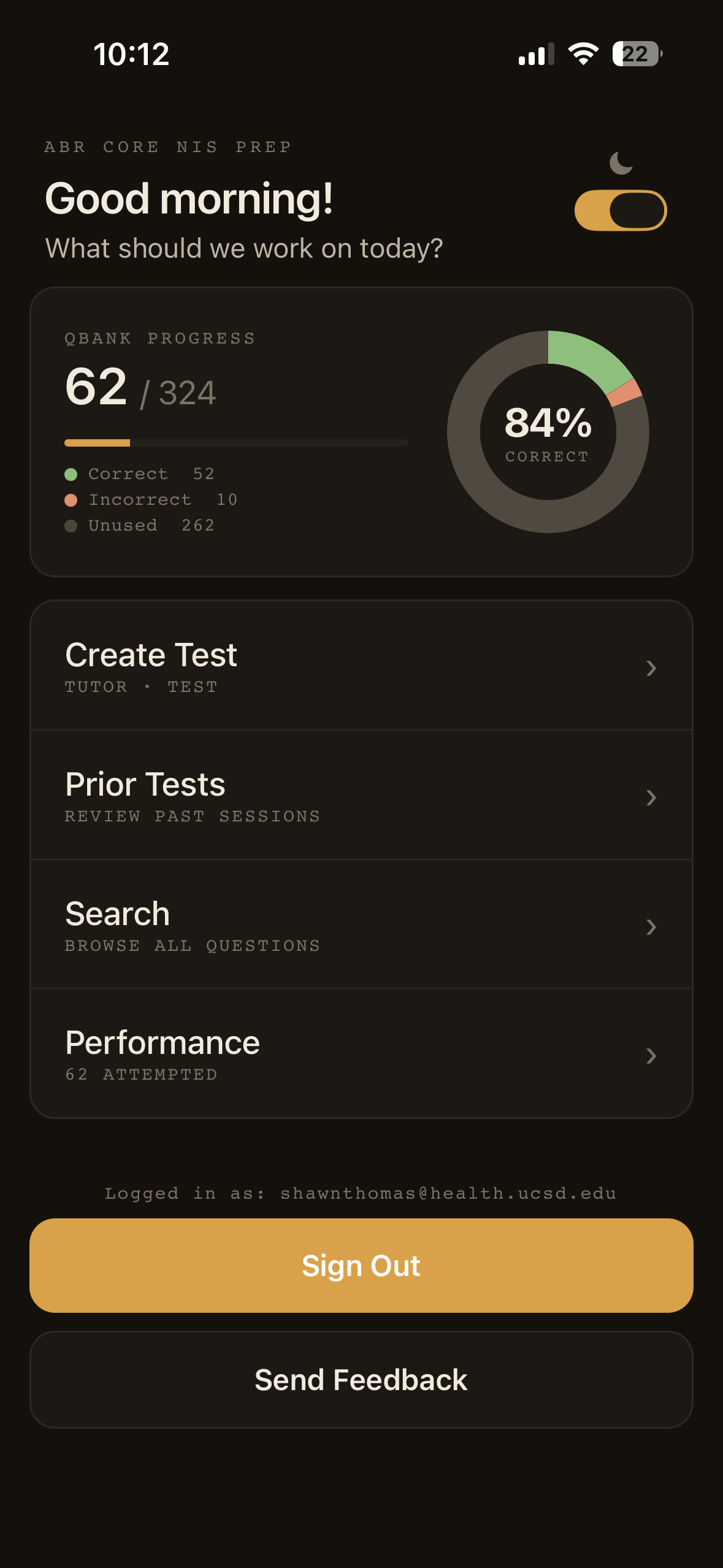This screenshot has height=1568, width=723.
Task: Open Search using its chevron arrow
Action: pos(652,927)
